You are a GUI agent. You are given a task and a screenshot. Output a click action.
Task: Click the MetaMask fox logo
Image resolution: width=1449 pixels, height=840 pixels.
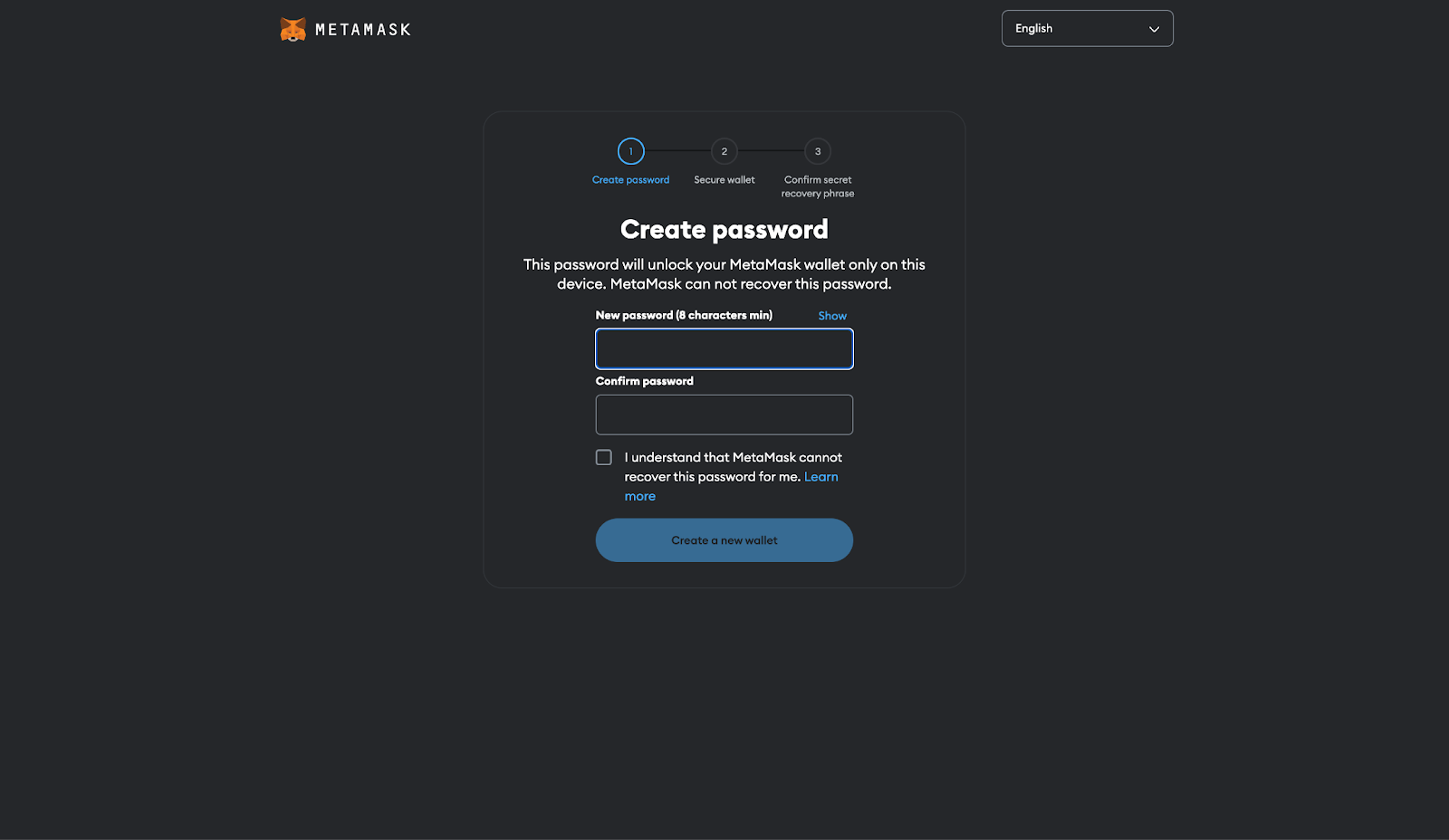[293, 28]
